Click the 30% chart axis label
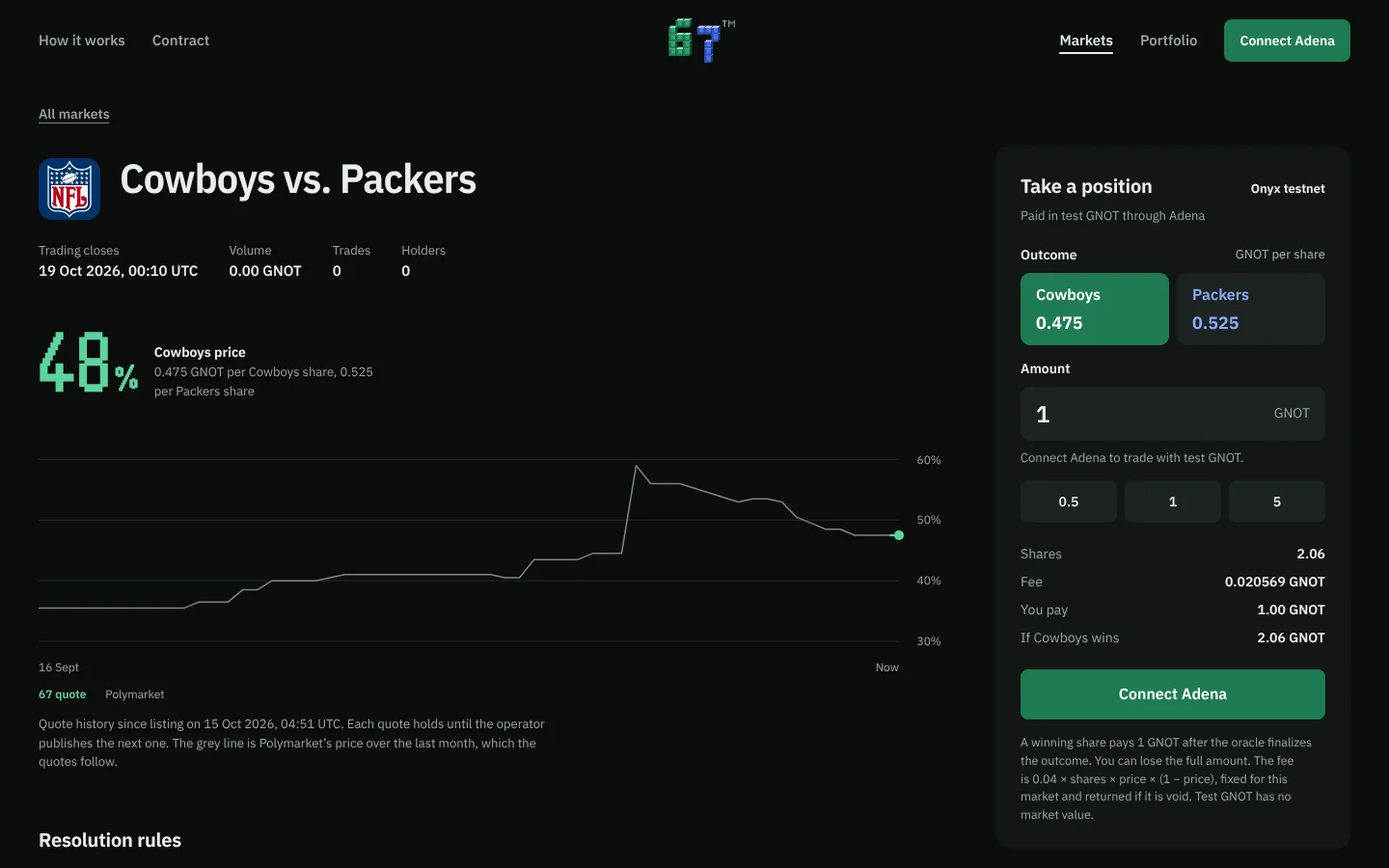This screenshot has height=868, width=1389. tap(929, 641)
